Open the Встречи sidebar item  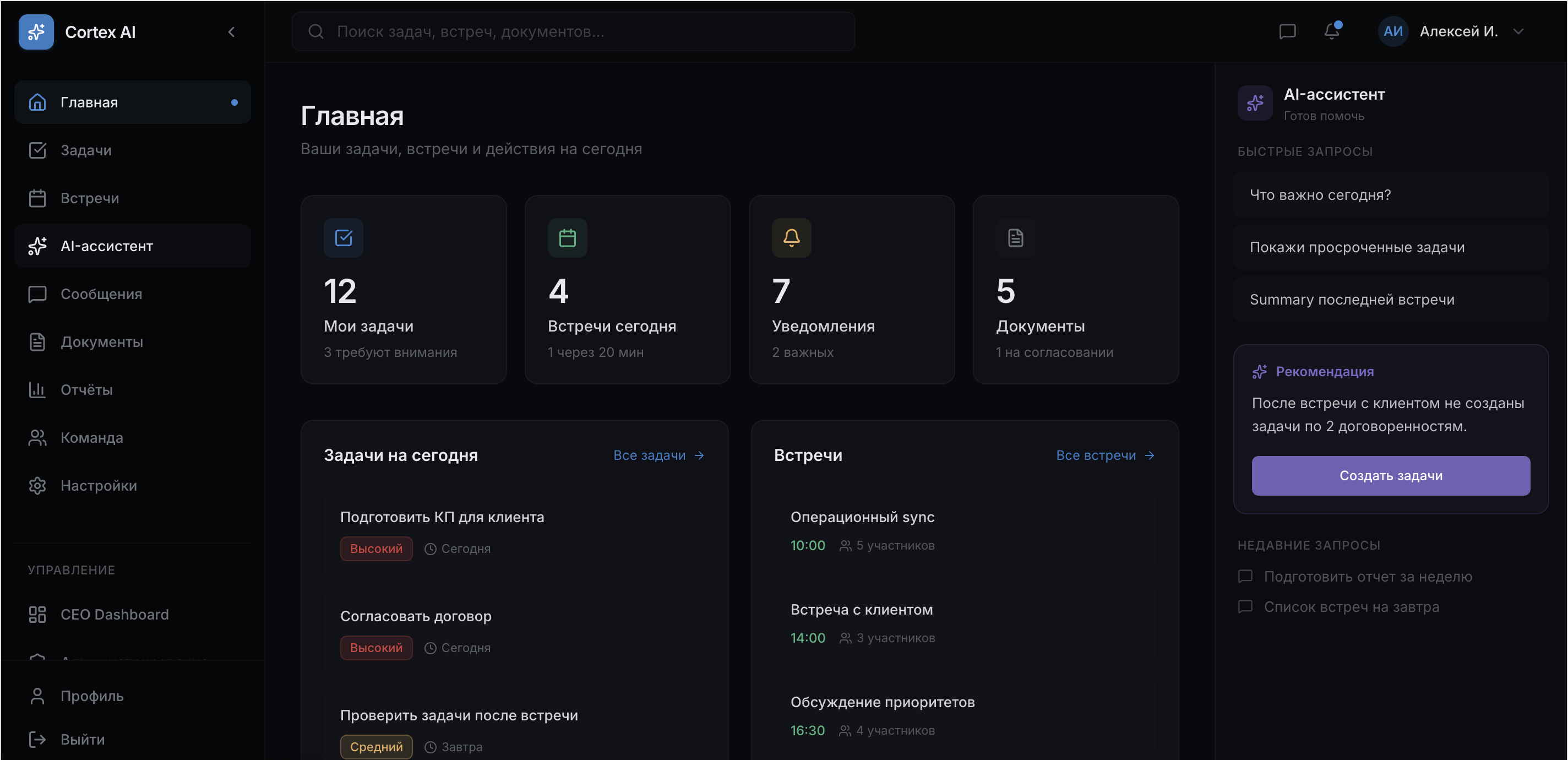pyautogui.click(x=132, y=198)
